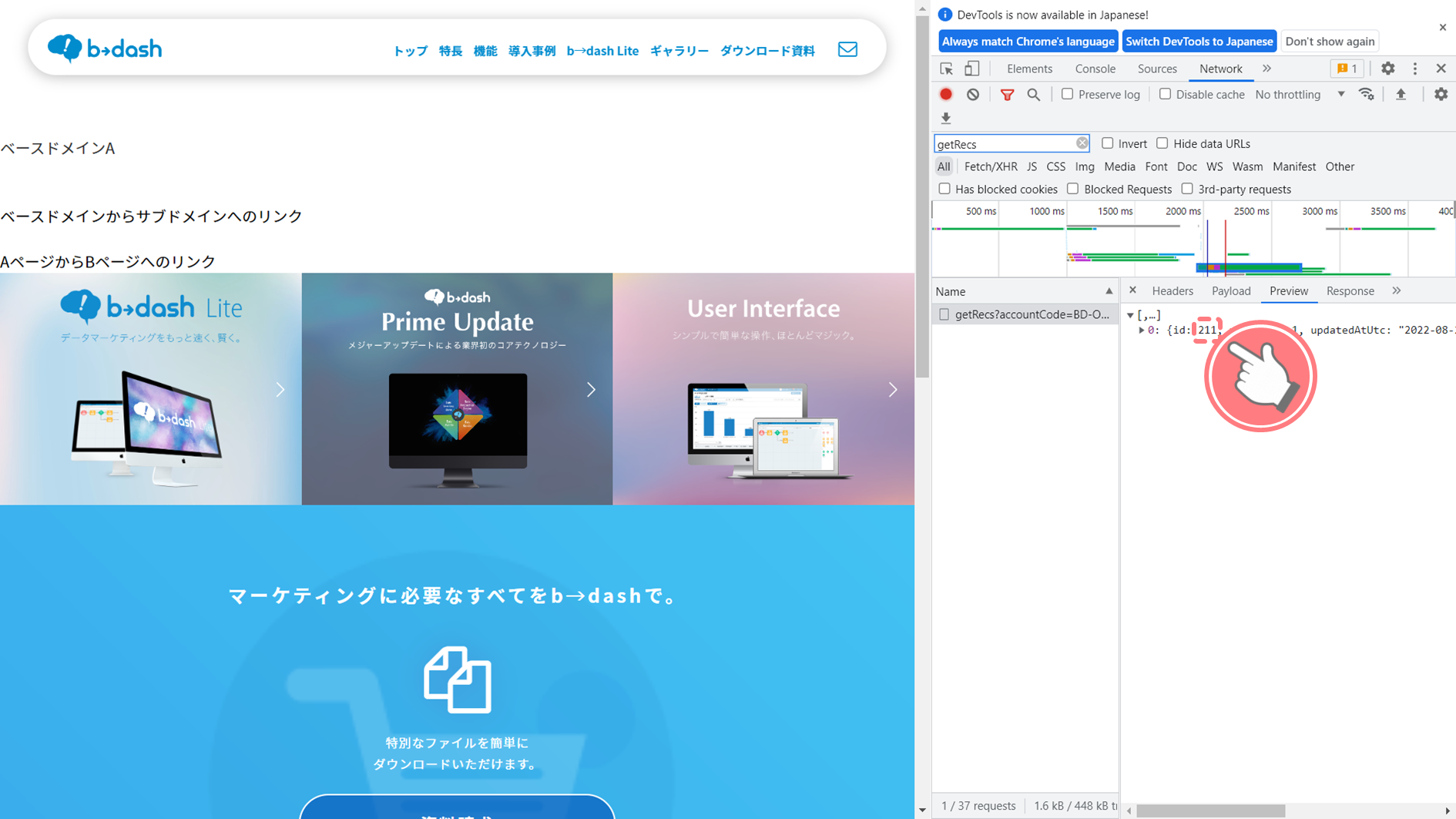Open network conditions wifi icon
Image resolution: width=1456 pixels, height=819 pixels.
tap(1367, 94)
